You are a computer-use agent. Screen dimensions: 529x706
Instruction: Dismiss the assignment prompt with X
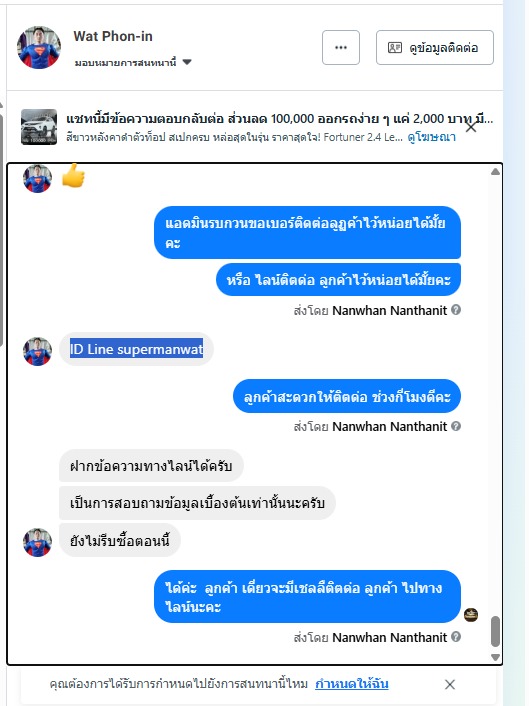click(449, 684)
